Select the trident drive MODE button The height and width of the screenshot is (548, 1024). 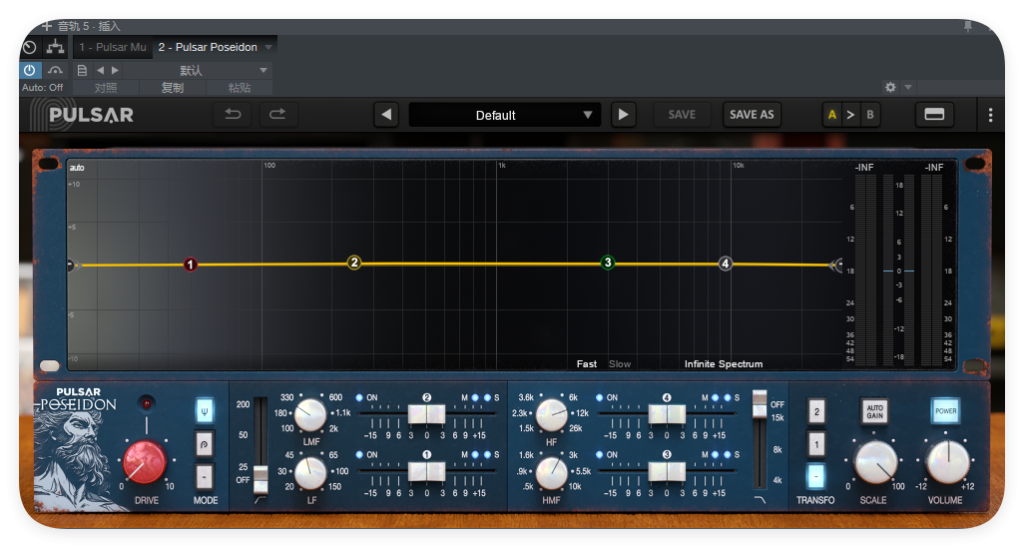204,411
